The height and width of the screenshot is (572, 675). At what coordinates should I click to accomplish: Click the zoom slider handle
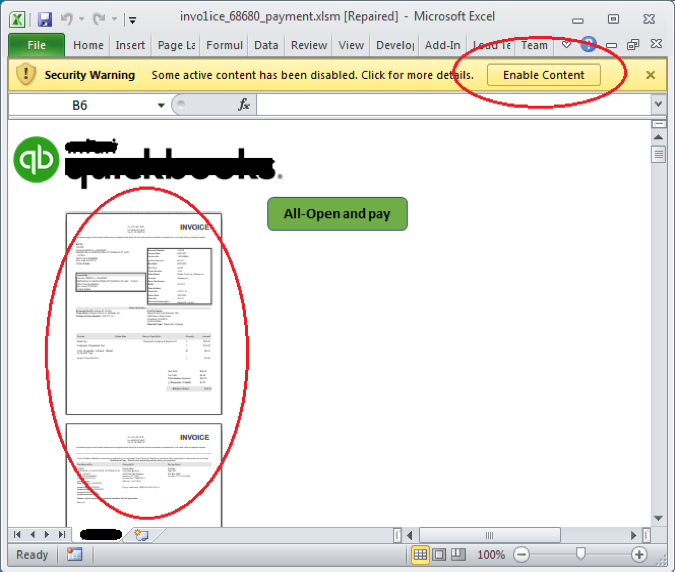click(x=581, y=555)
